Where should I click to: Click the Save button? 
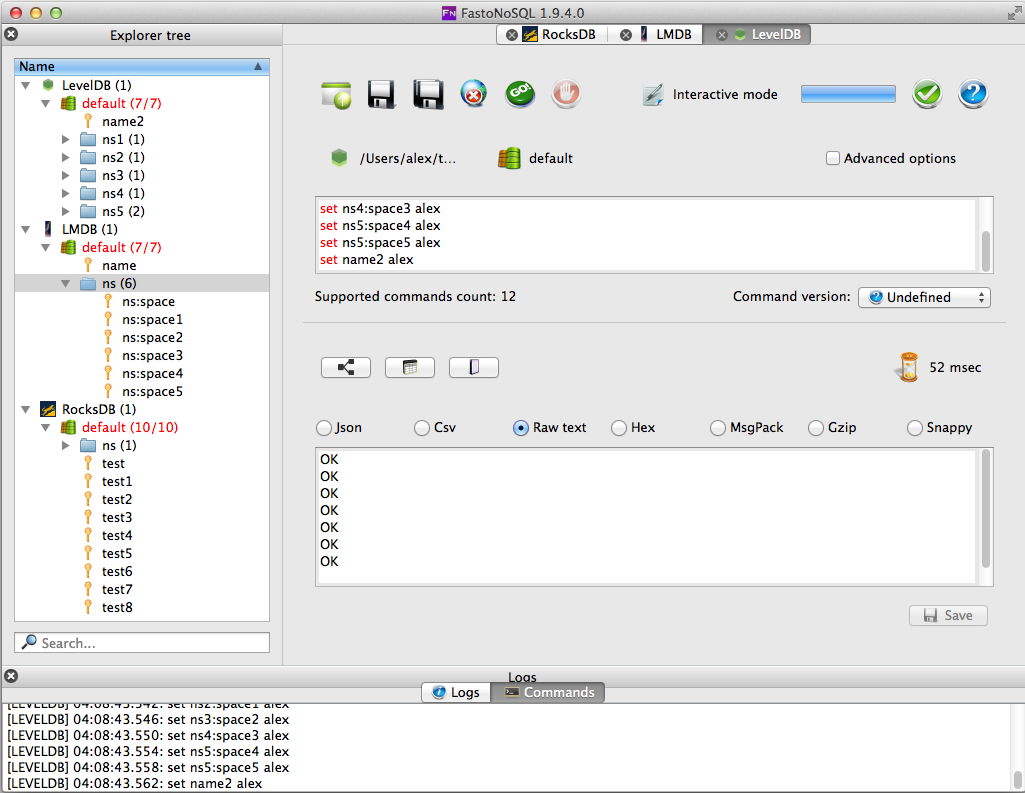coord(948,615)
